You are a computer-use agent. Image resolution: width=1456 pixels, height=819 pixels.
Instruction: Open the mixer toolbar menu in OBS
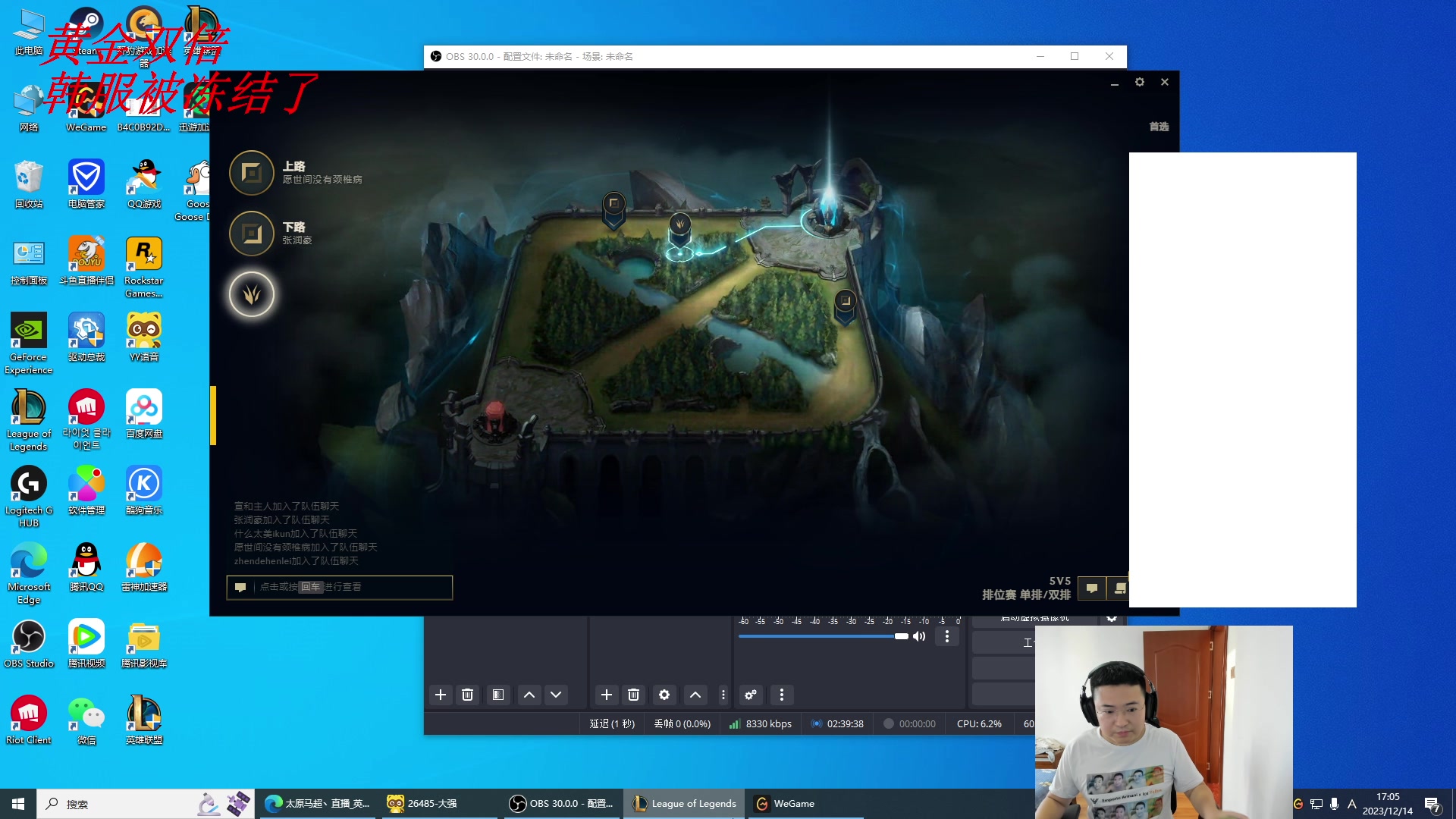click(782, 695)
